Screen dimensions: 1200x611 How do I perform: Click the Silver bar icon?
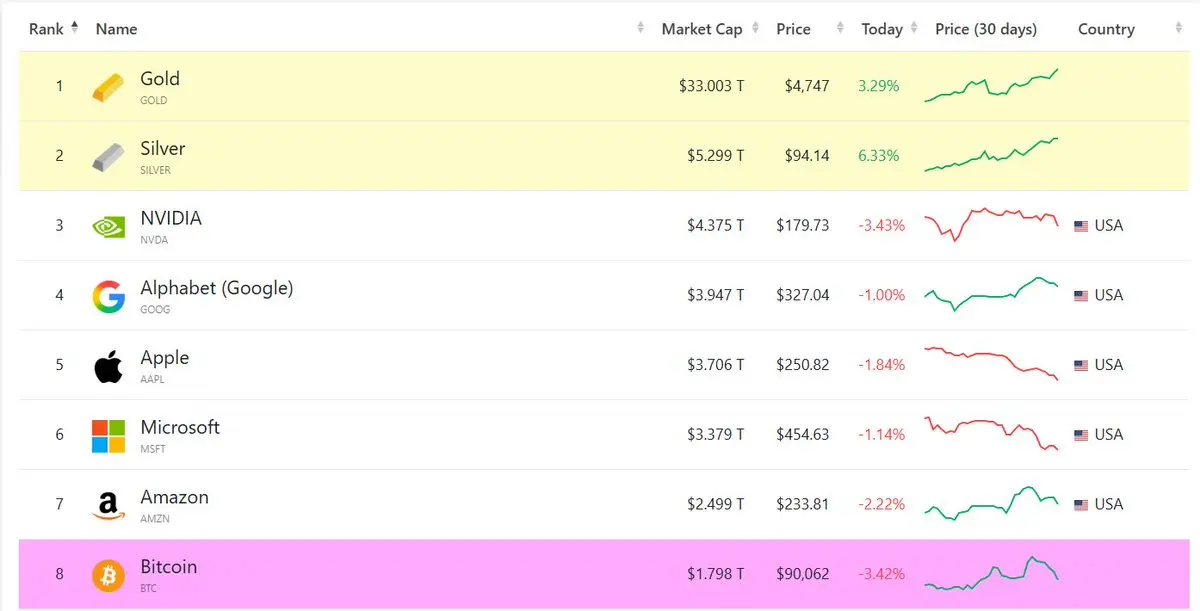[109, 156]
